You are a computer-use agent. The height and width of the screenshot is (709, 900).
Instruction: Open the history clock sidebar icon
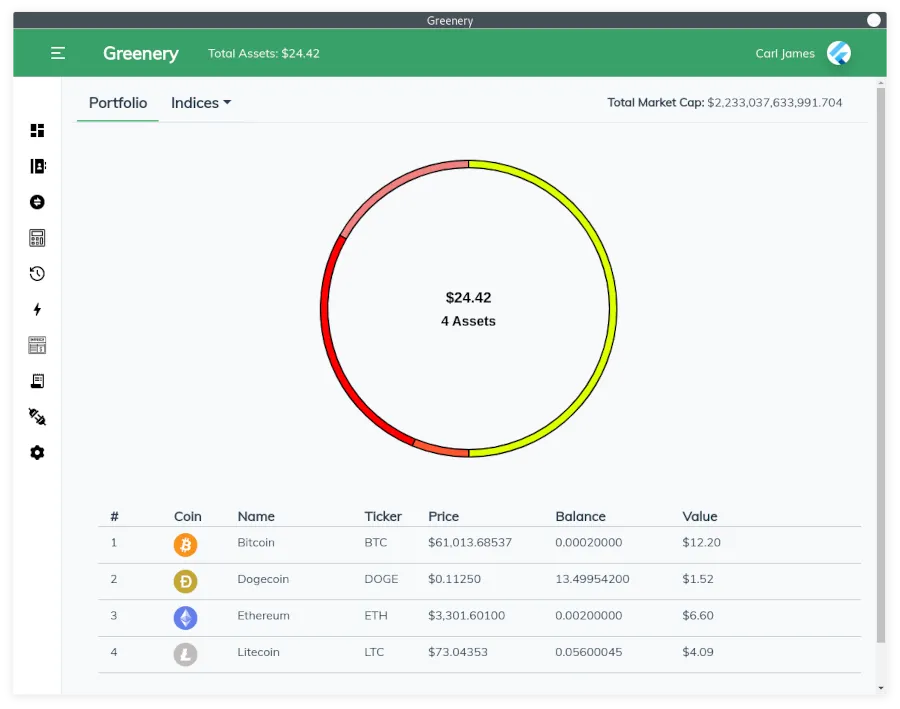[x=37, y=274]
